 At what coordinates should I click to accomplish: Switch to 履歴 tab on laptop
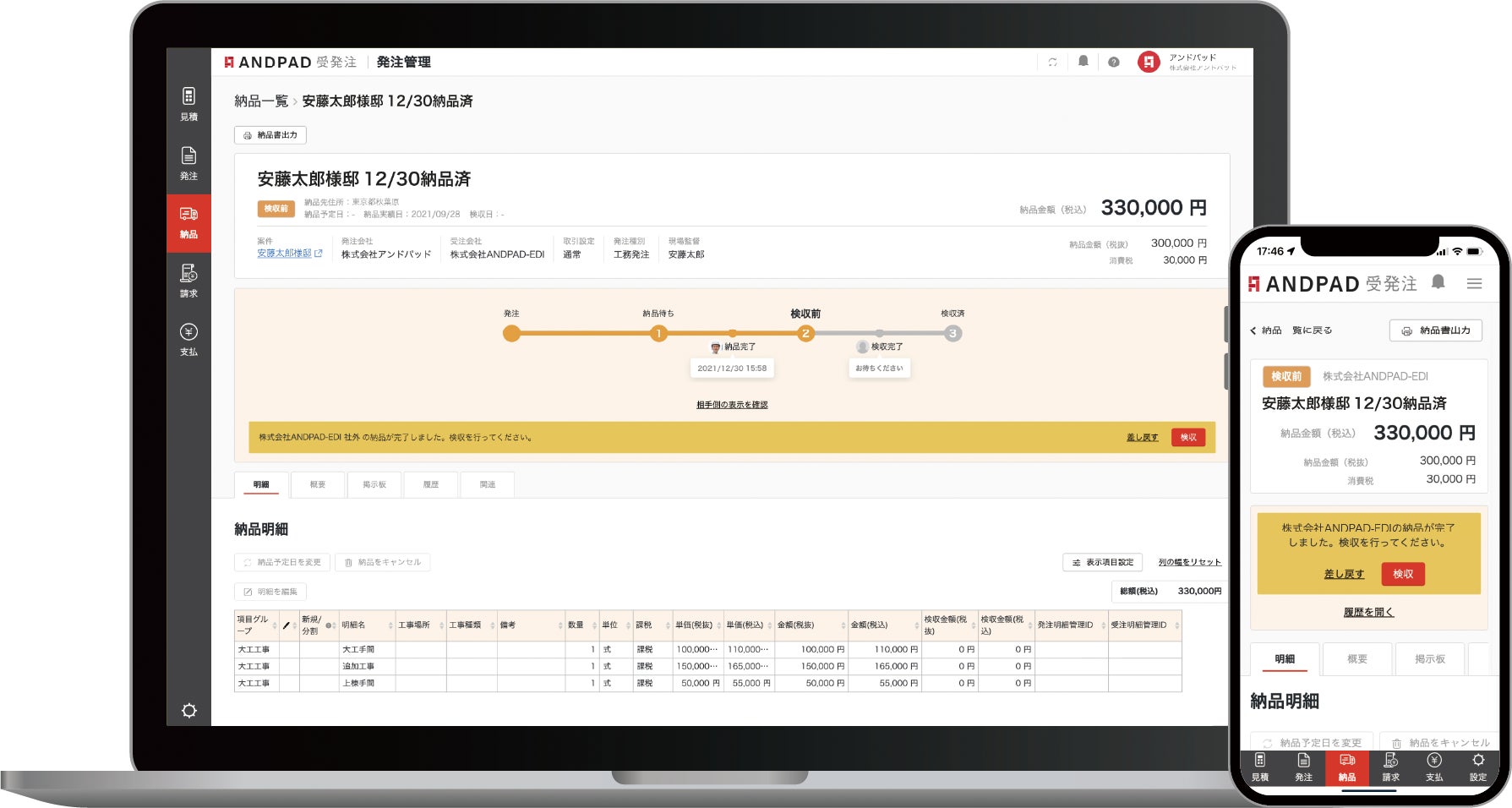click(x=431, y=484)
